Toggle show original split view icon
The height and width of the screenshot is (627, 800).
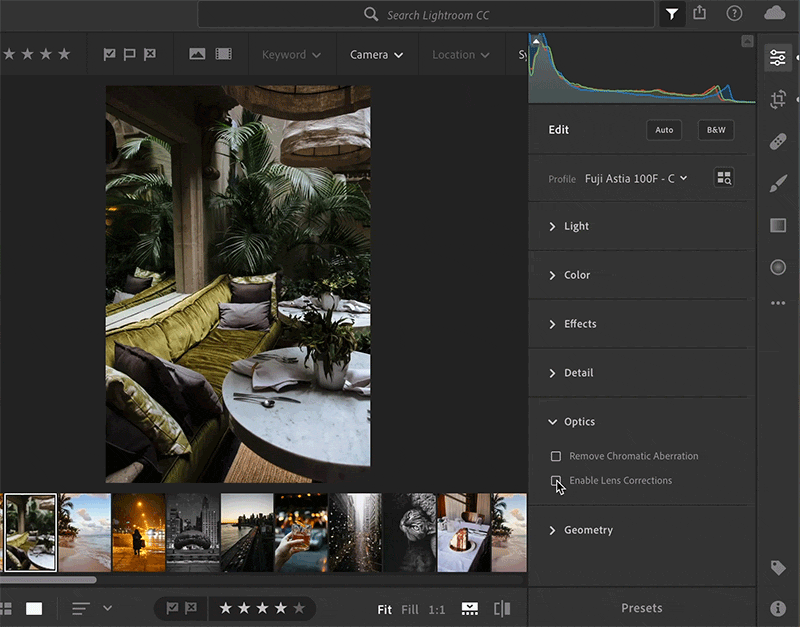click(x=502, y=608)
